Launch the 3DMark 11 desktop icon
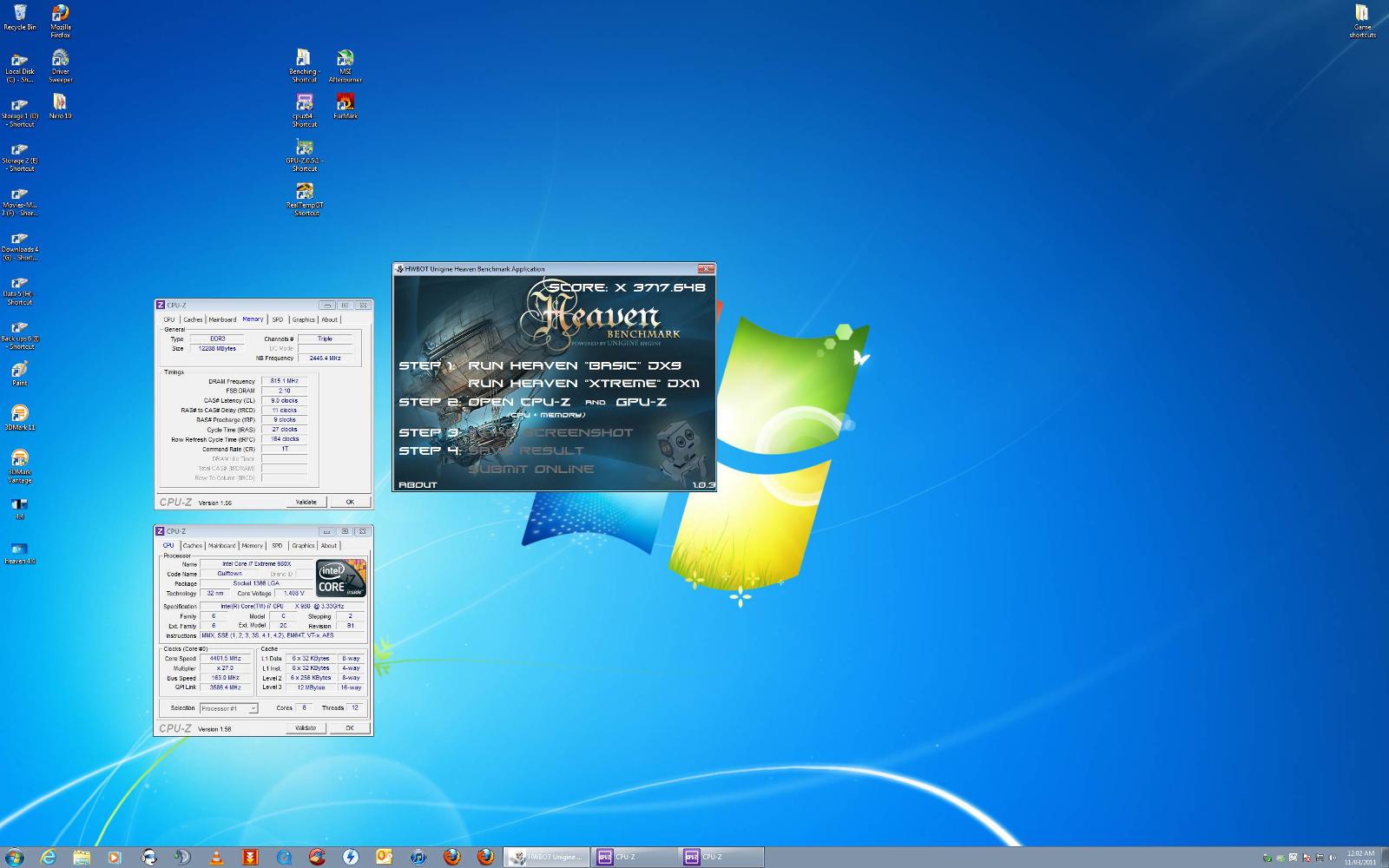Viewport: 1389px width, 868px height. pos(20,418)
